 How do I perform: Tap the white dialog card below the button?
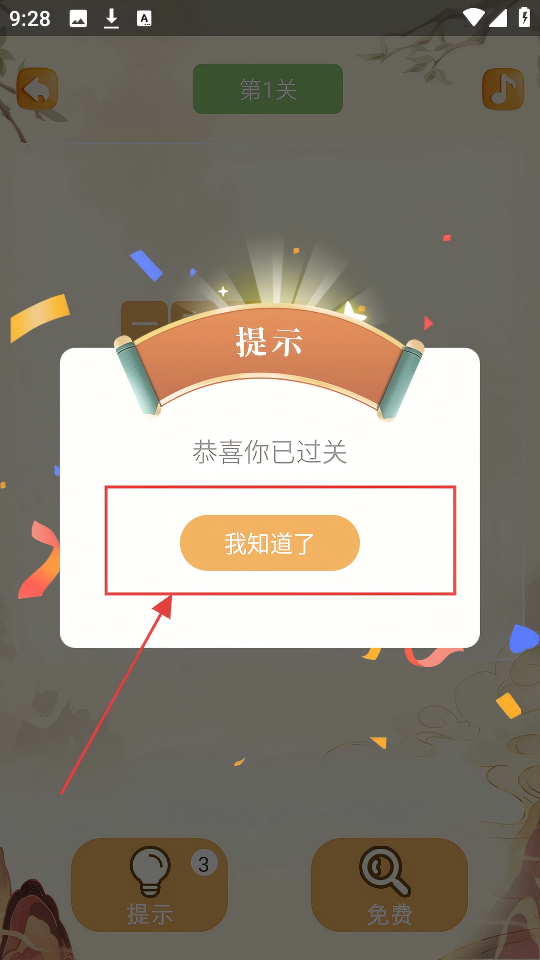coord(269,620)
